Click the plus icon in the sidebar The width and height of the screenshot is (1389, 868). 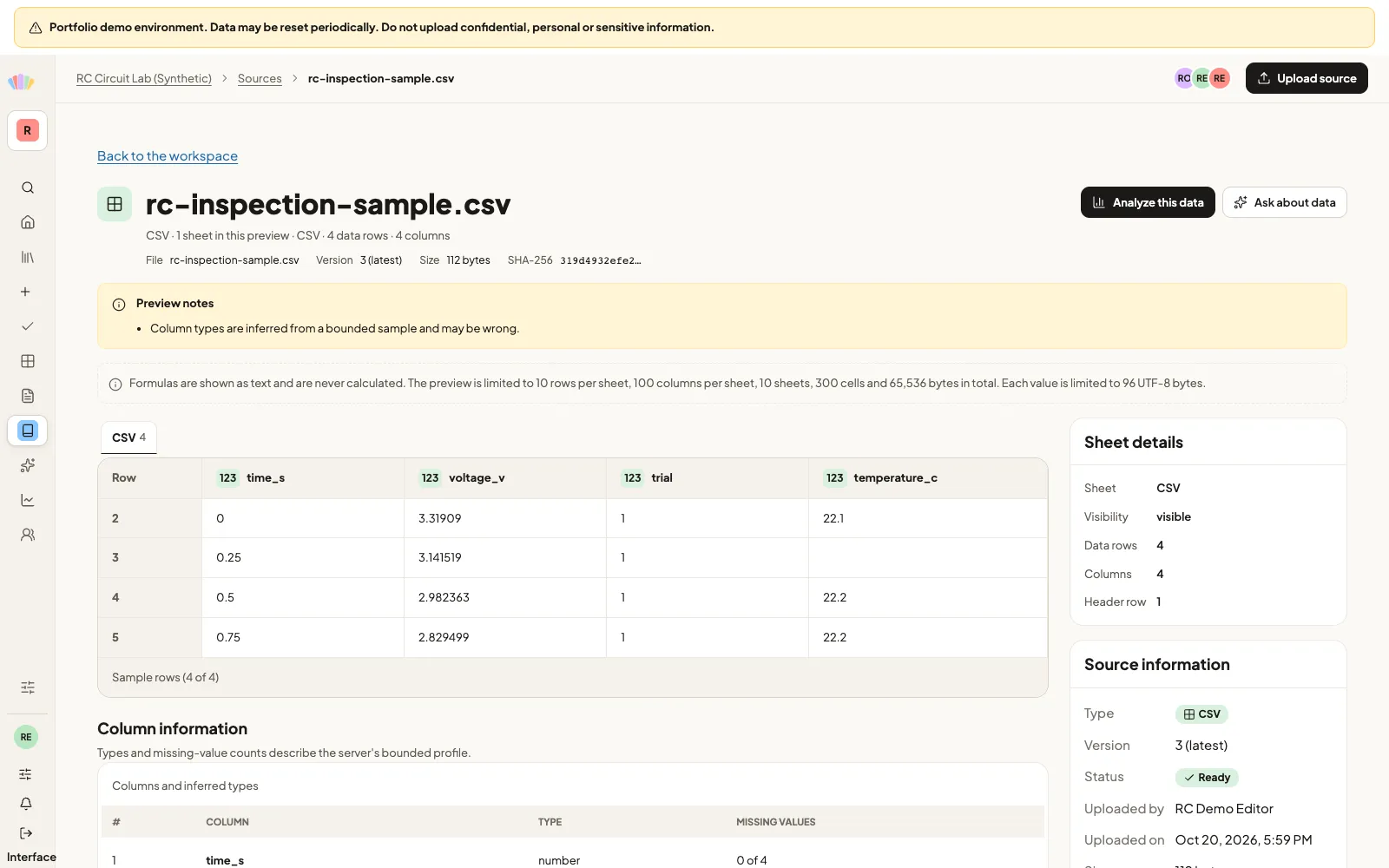26,292
